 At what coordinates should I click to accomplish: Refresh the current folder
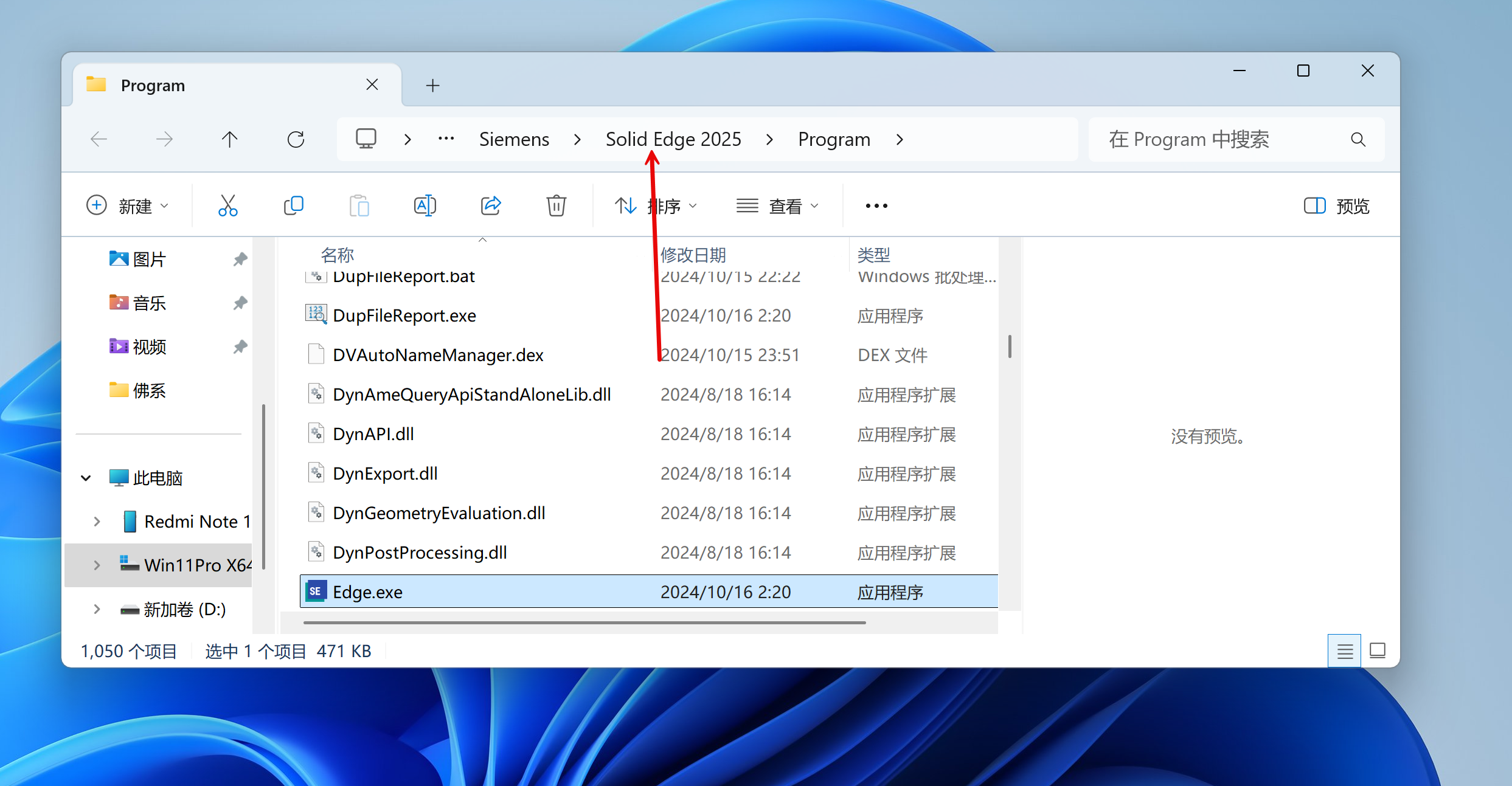[296, 140]
